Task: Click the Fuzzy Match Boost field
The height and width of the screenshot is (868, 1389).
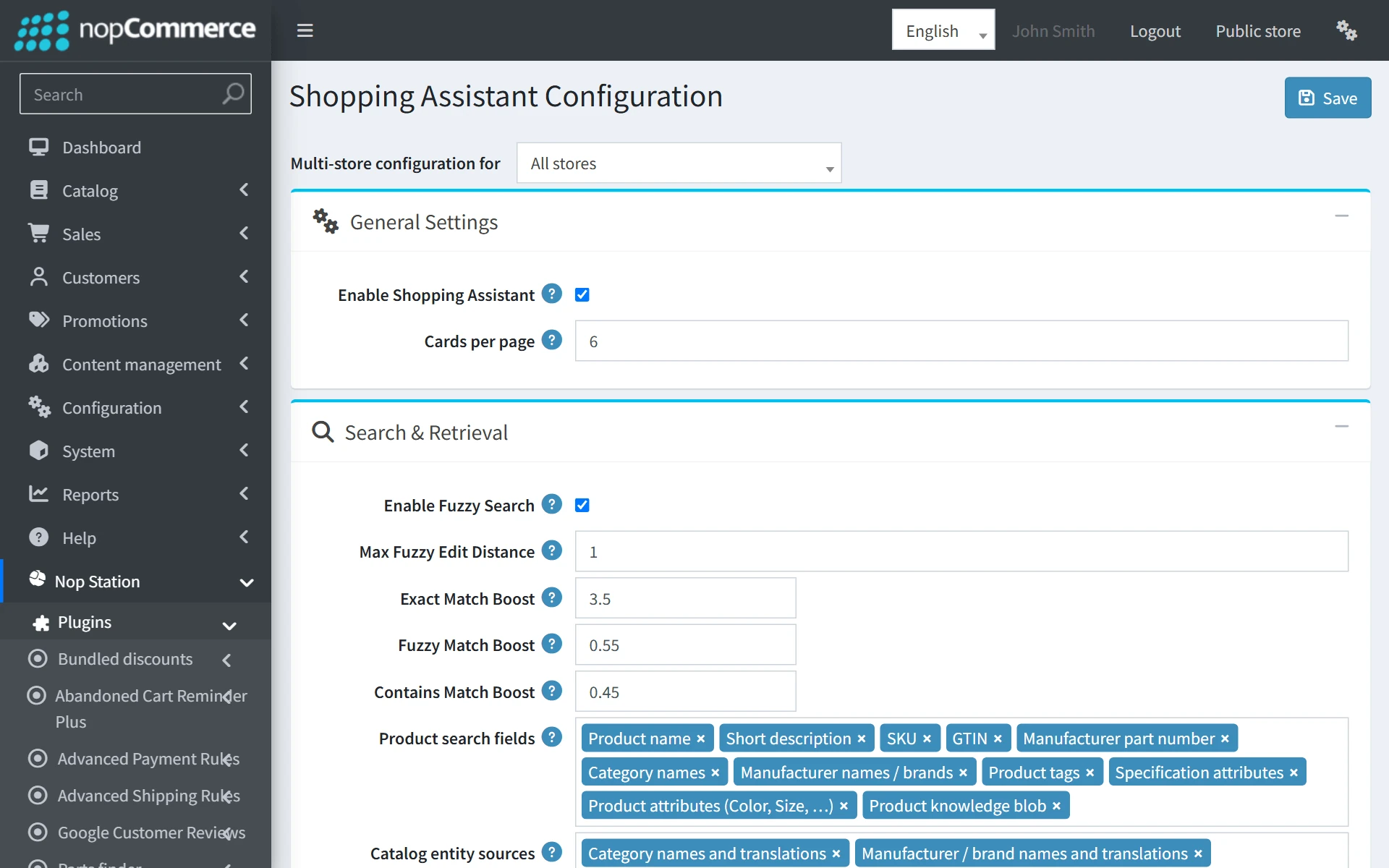Action: [x=685, y=644]
